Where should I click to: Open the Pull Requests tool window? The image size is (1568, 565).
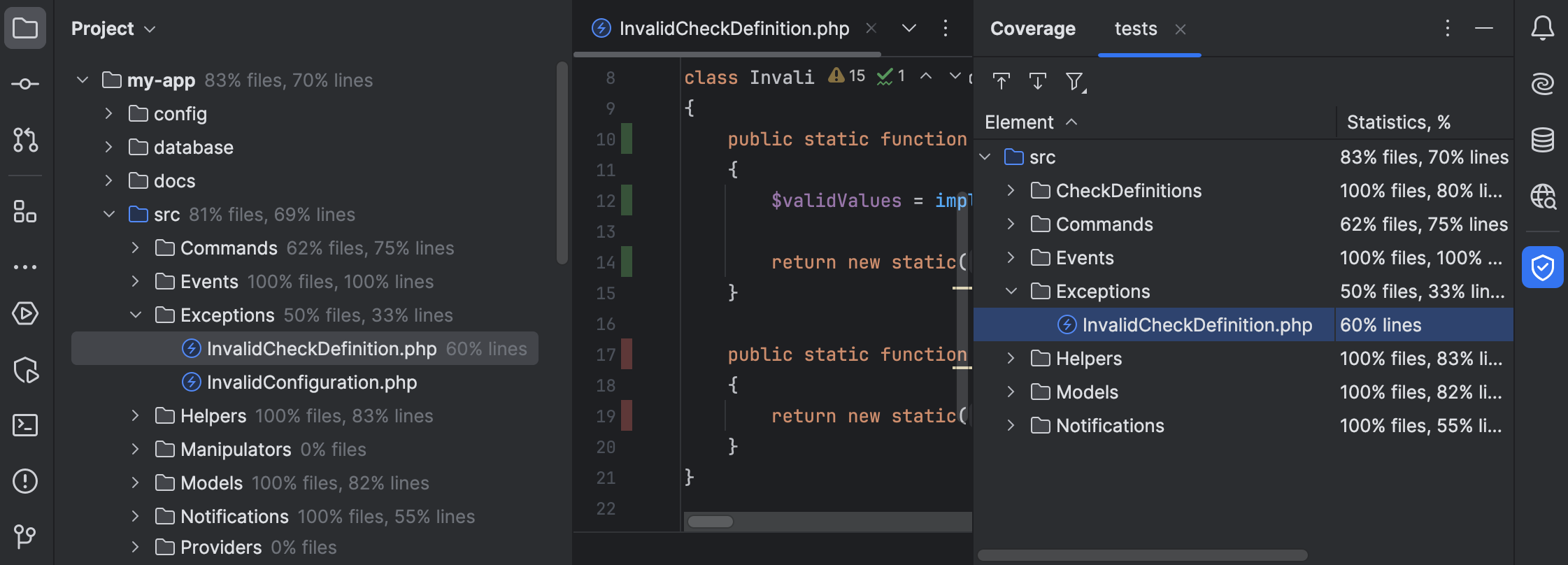click(x=25, y=140)
